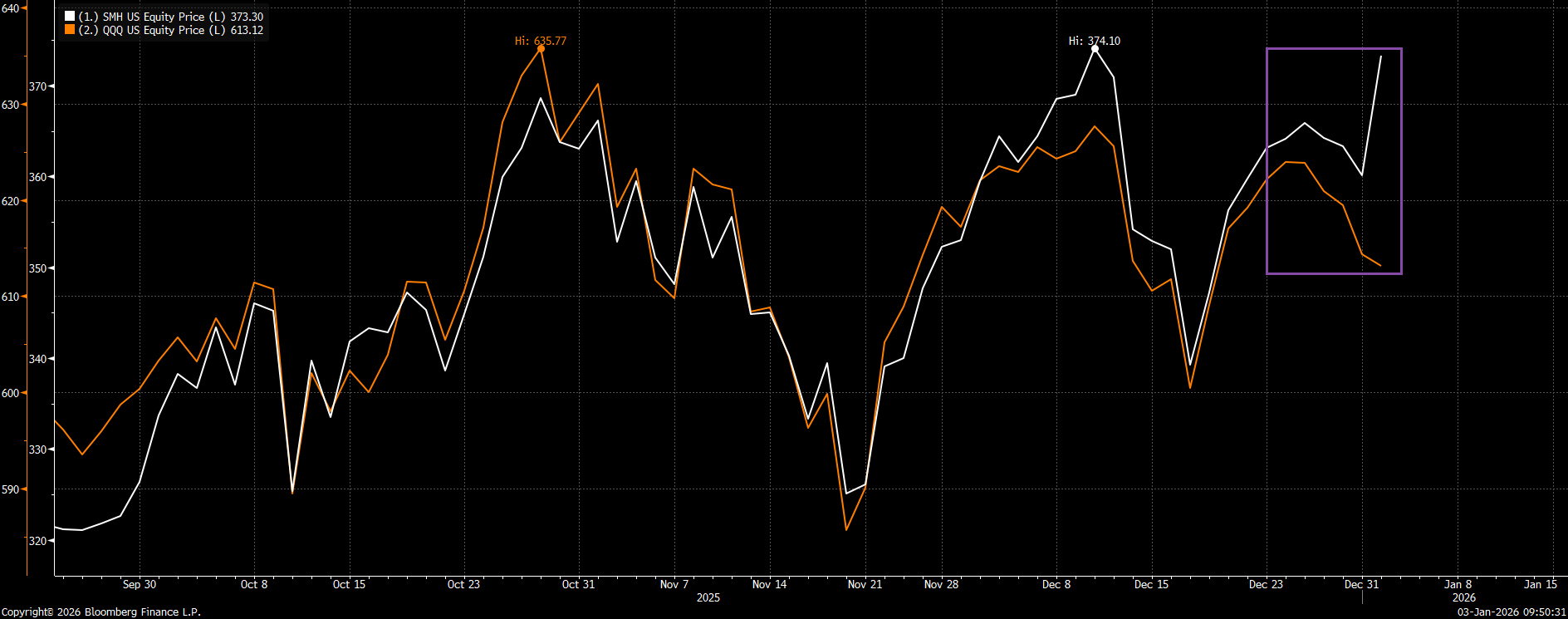This screenshot has width=1568, height=619.
Task: Click the Sep 30 date axis label
Action: click(x=140, y=584)
